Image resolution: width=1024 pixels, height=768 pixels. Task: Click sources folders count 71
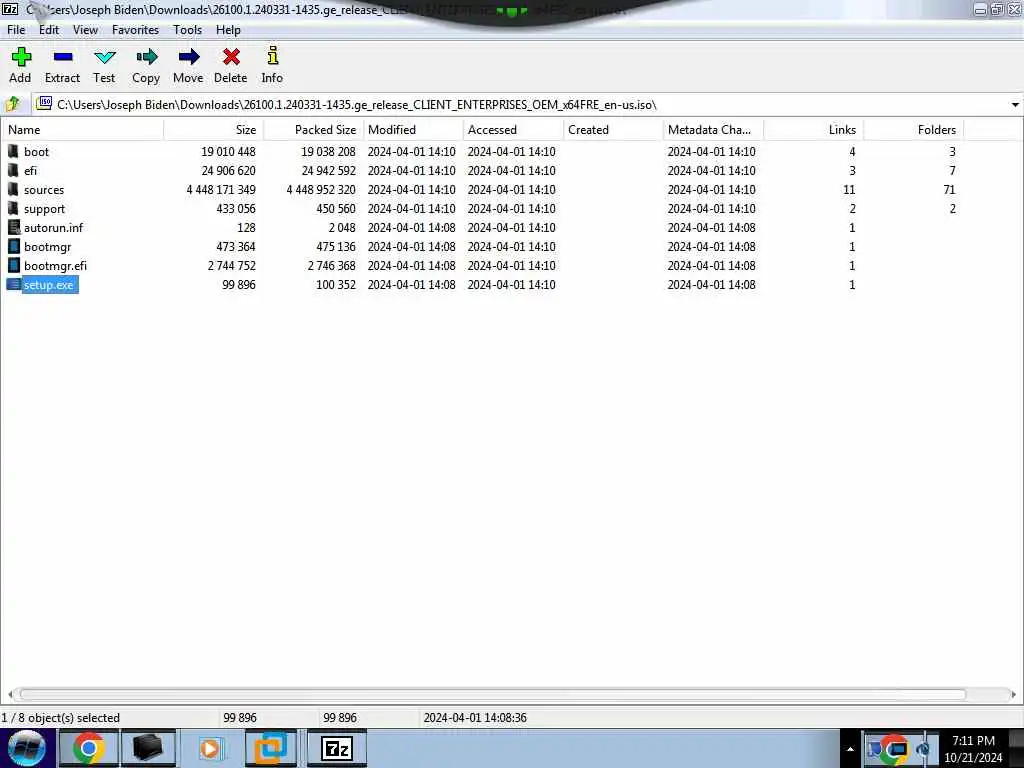pos(950,190)
